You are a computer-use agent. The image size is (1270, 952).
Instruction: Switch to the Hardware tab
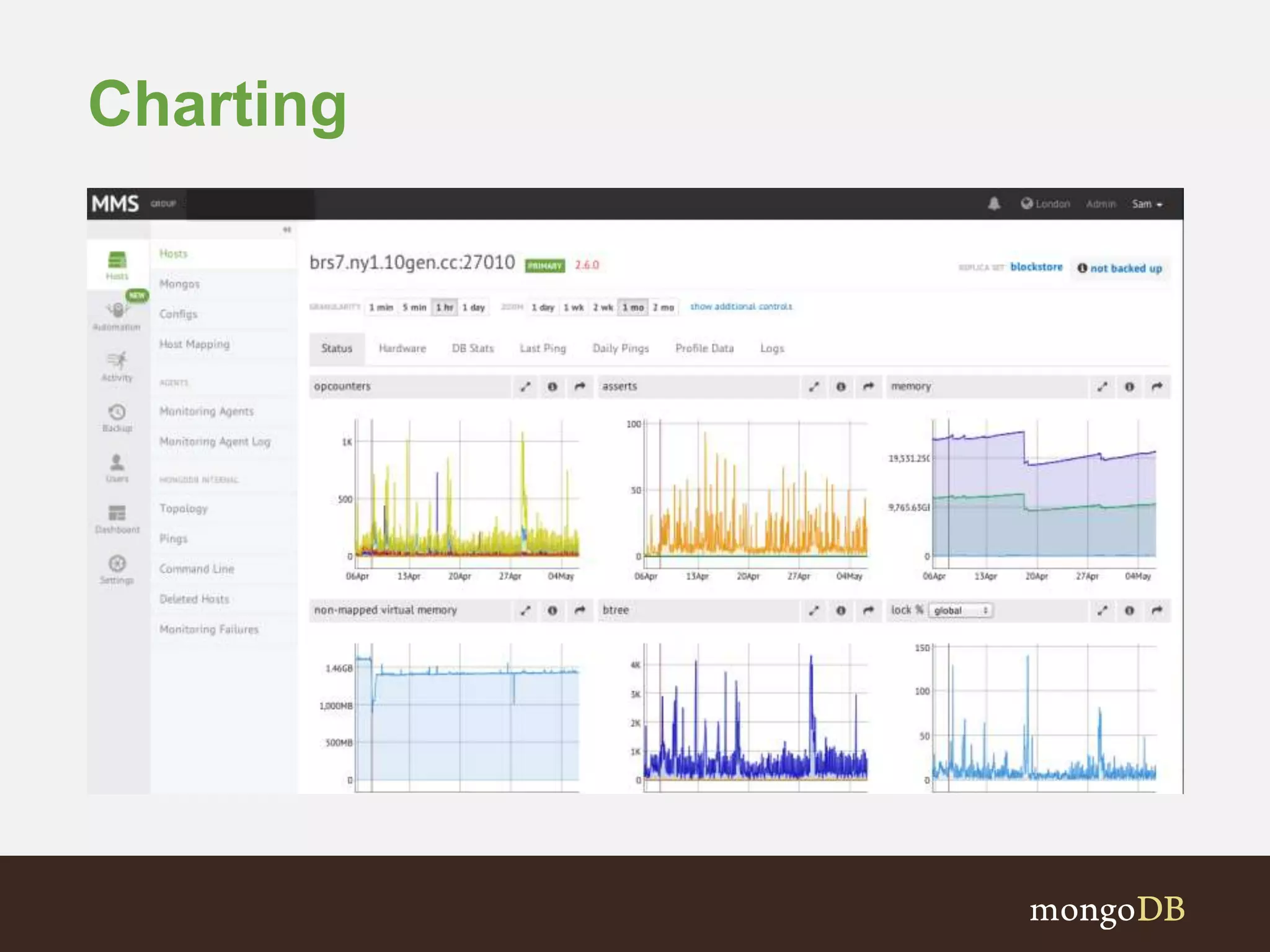tap(402, 348)
